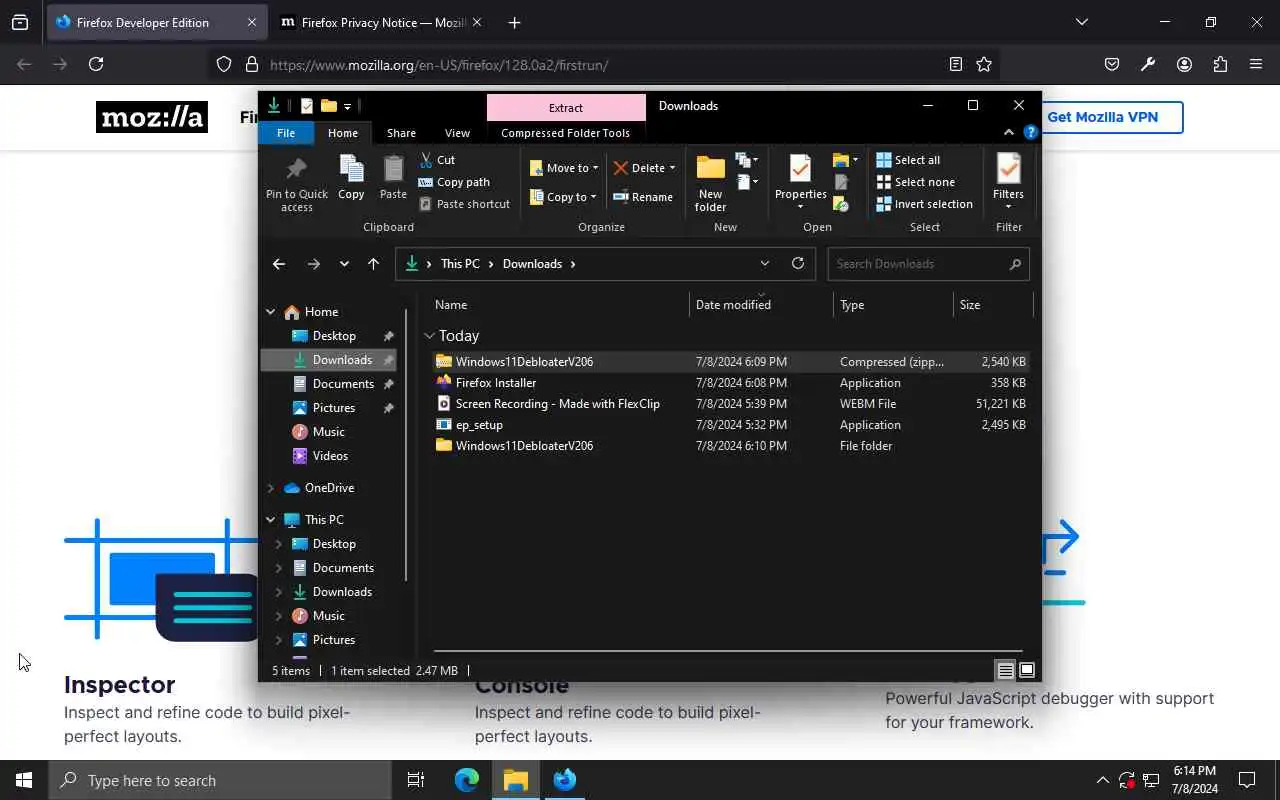Reload the page in Firefox
The width and height of the screenshot is (1280, 800).
tap(96, 64)
